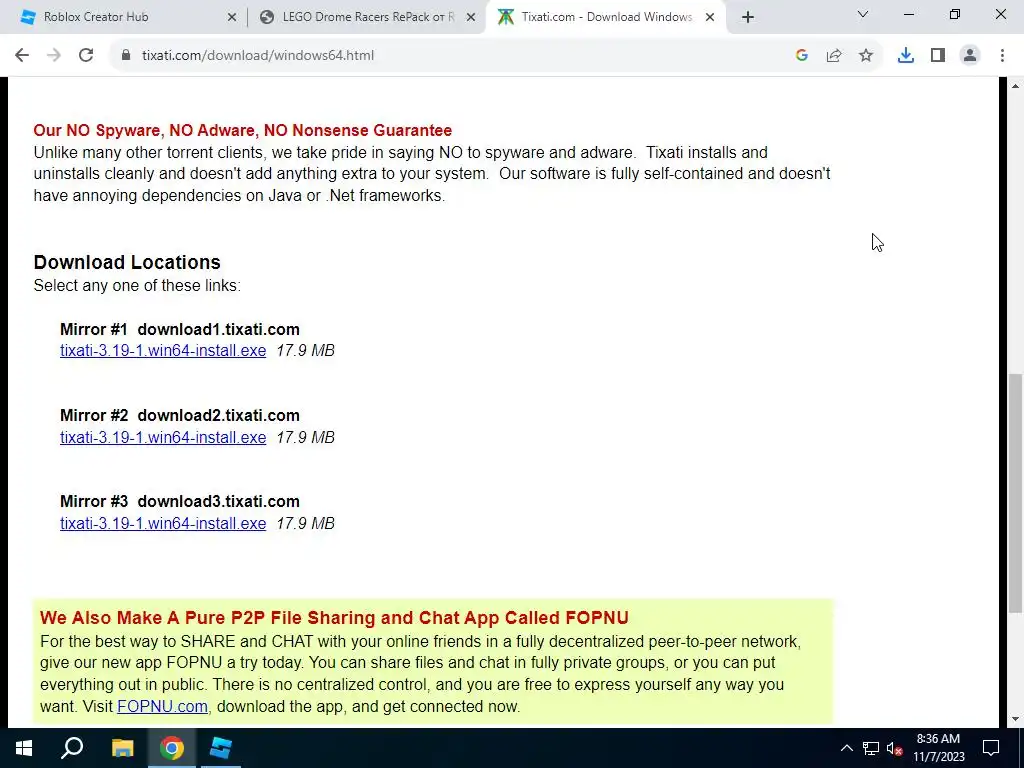Open the Windows Start menu
Viewport: 1024px width, 768px height.
tap(24, 748)
